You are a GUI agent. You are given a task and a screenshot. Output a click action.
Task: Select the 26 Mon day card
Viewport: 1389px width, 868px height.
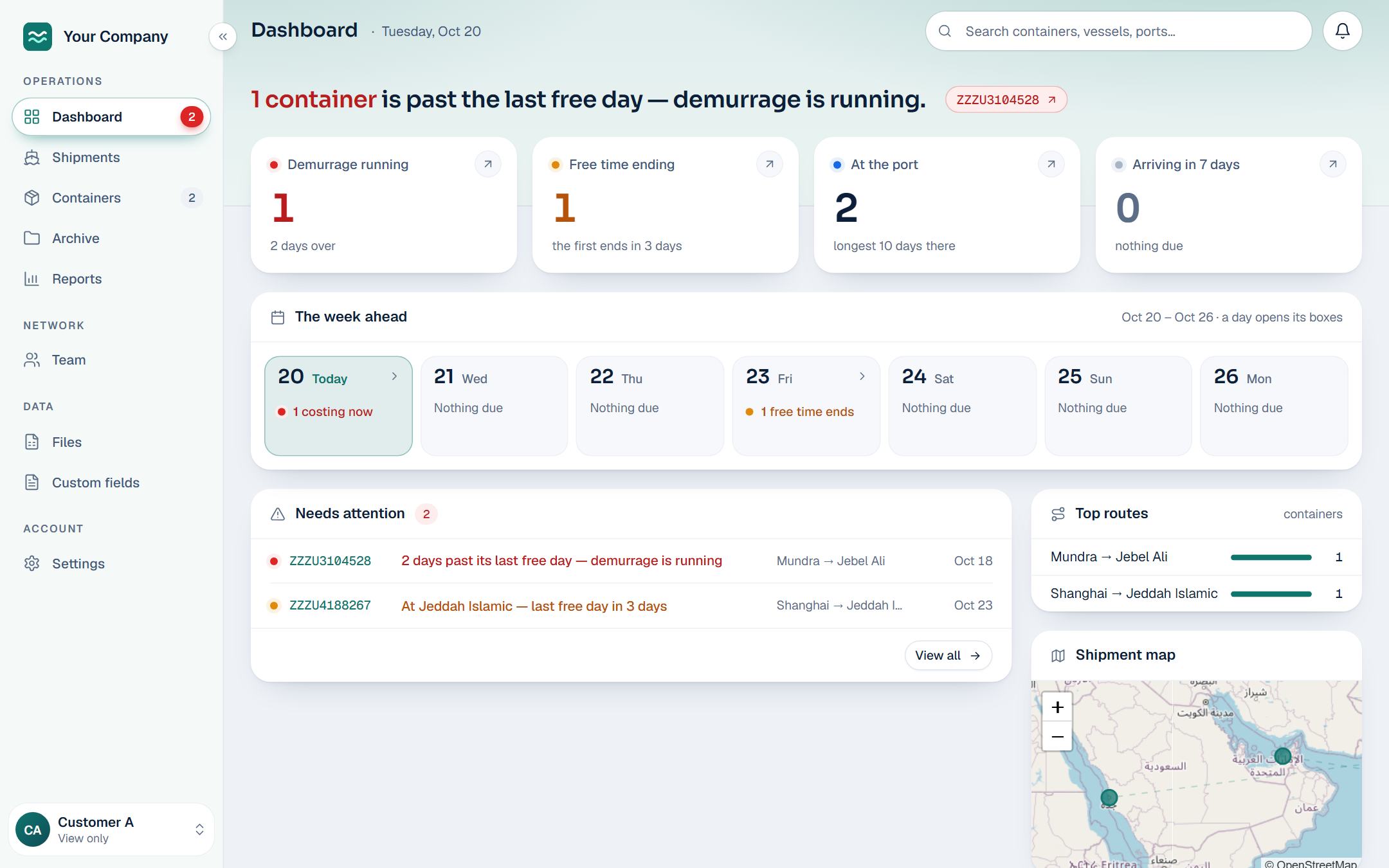pyautogui.click(x=1274, y=406)
